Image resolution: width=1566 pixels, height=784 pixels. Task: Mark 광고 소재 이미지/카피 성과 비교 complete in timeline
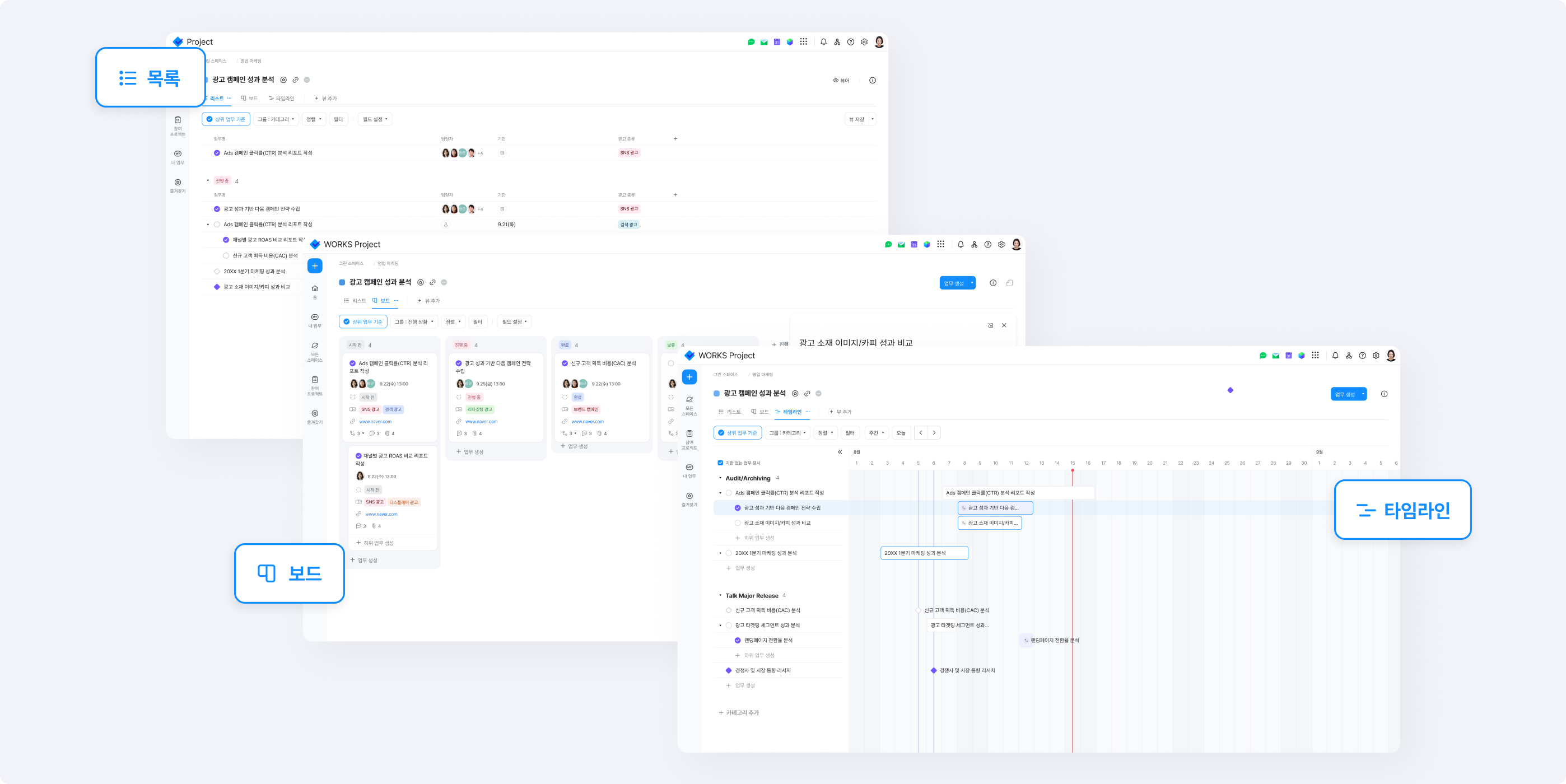click(738, 522)
